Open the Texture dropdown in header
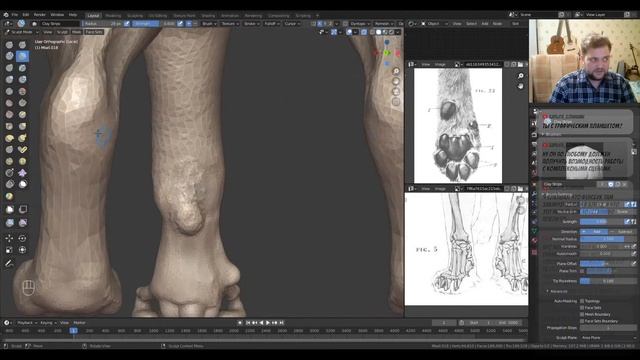 click(x=230, y=24)
